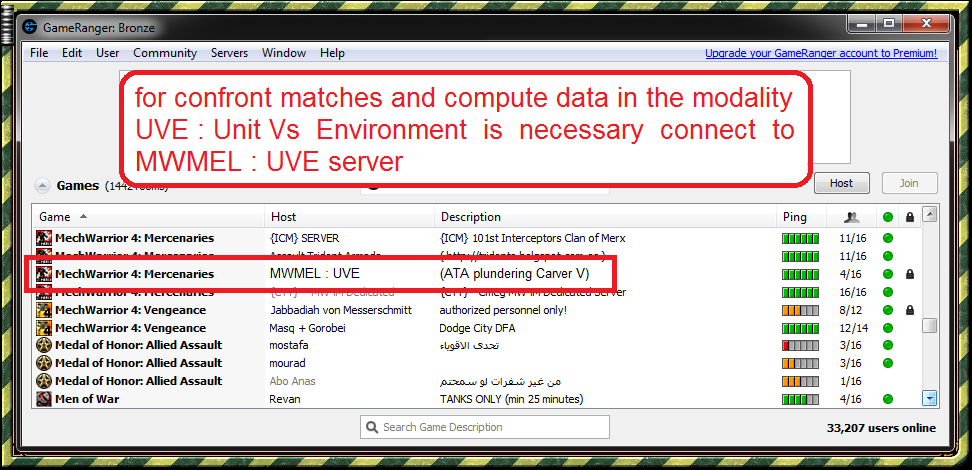972x470 pixels.
Task: Select description ATA plundering Carver V
Action: pos(514,273)
